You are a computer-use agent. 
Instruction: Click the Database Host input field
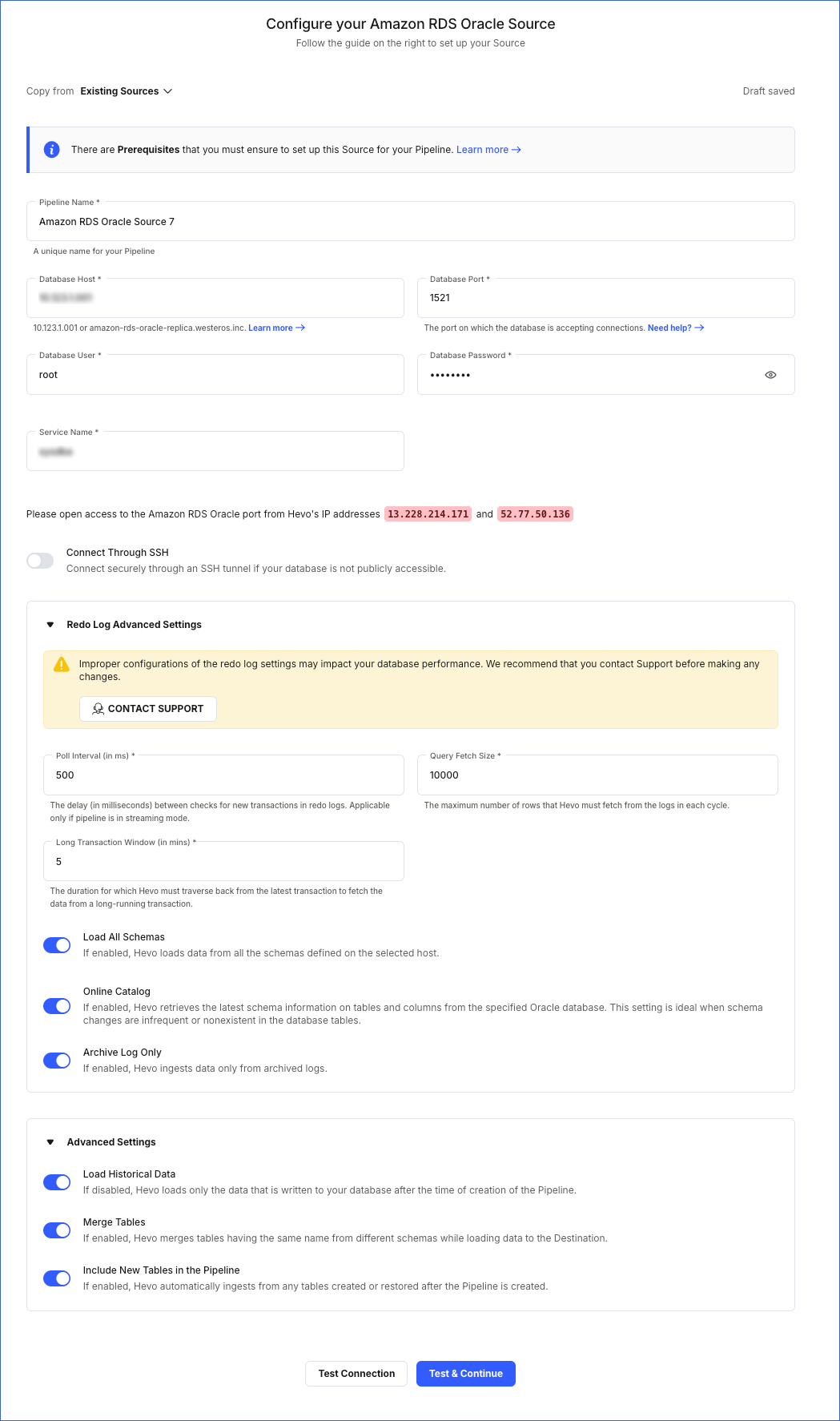pos(215,298)
